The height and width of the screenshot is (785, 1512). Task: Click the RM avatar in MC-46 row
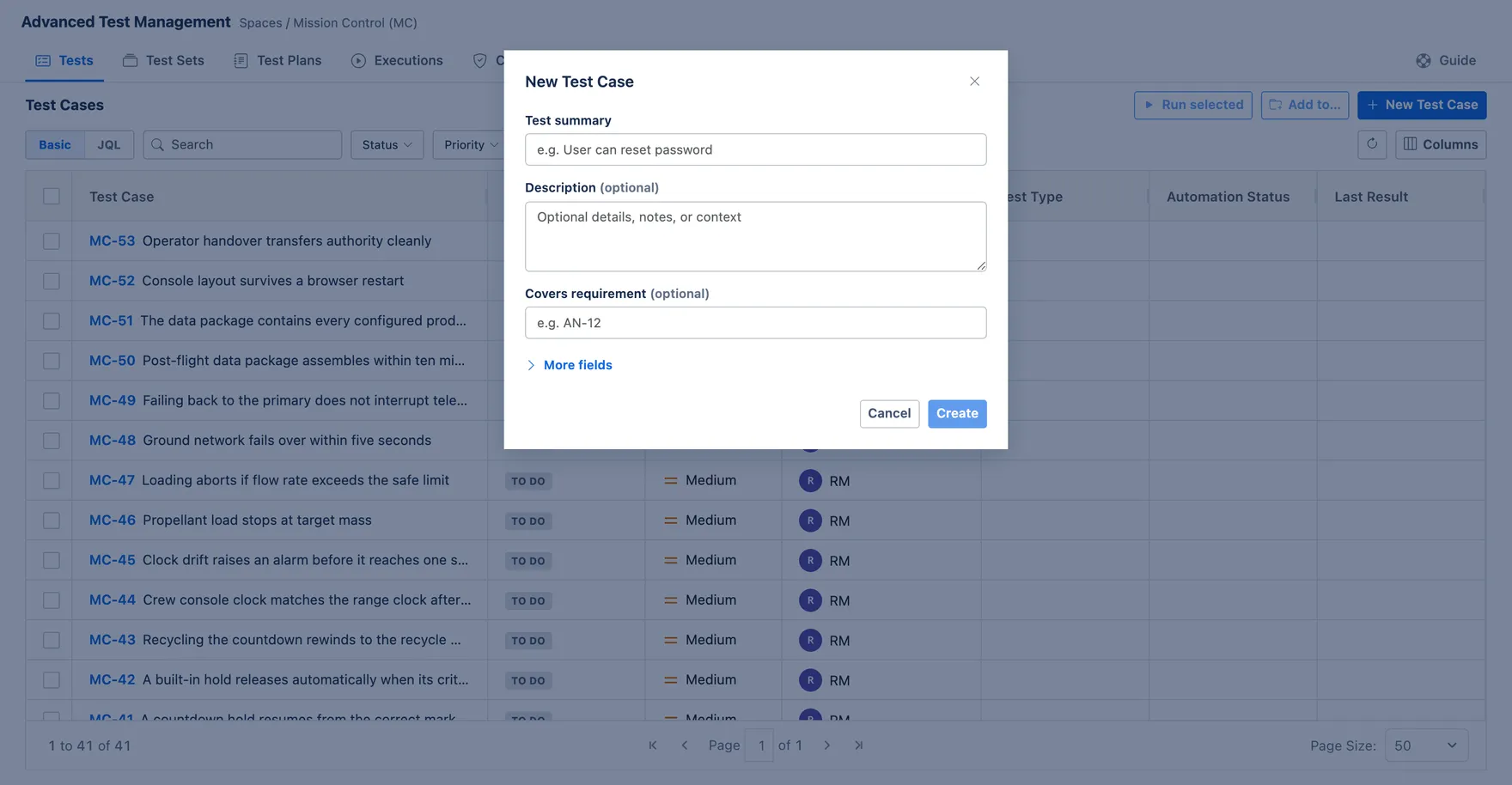coord(810,520)
